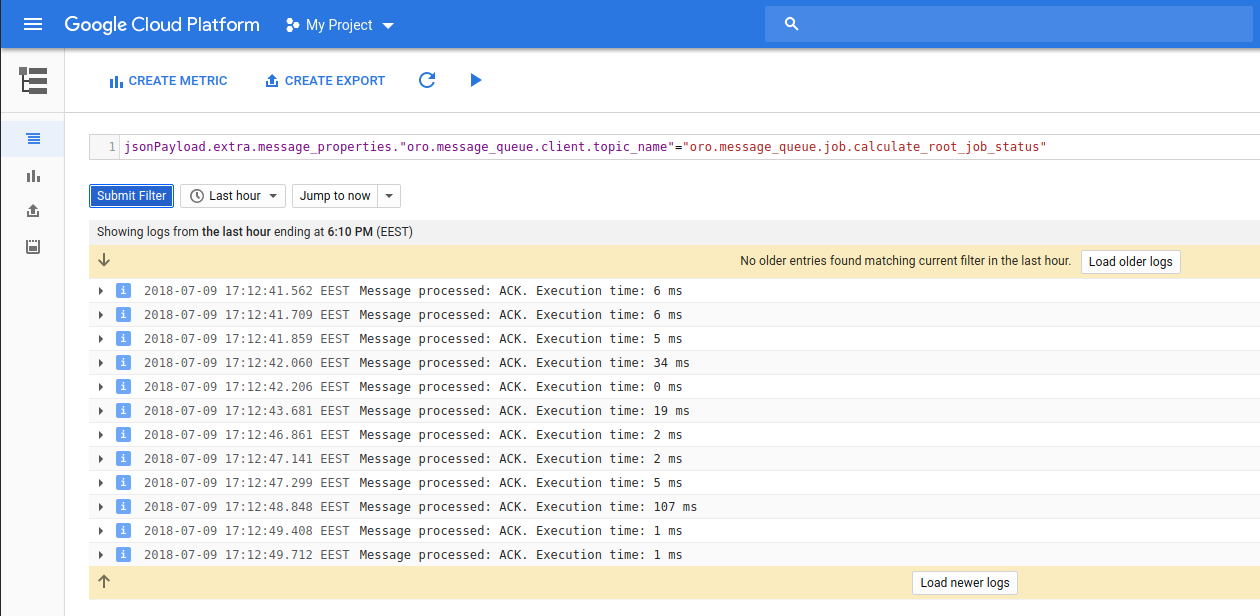Start streaming logs with play icon
1260x616 pixels.
(476, 80)
